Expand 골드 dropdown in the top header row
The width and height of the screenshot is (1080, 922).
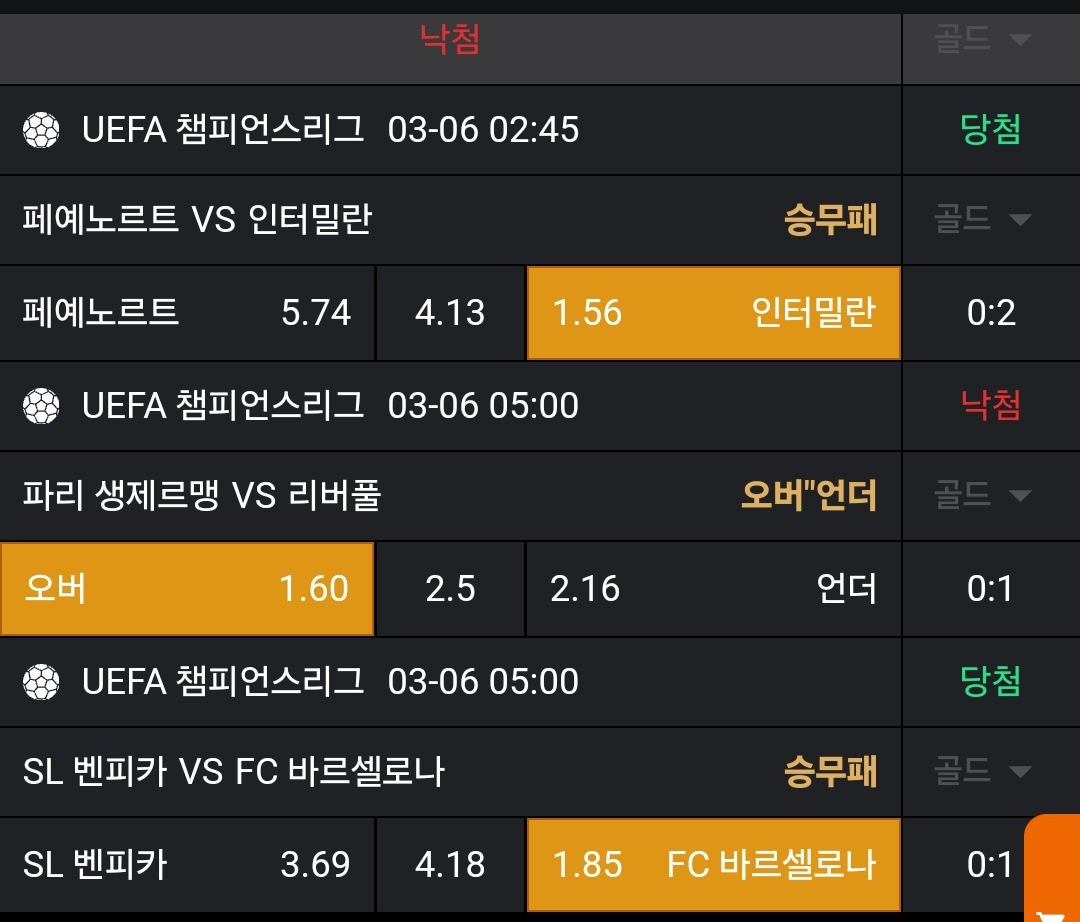click(x=982, y=40)
